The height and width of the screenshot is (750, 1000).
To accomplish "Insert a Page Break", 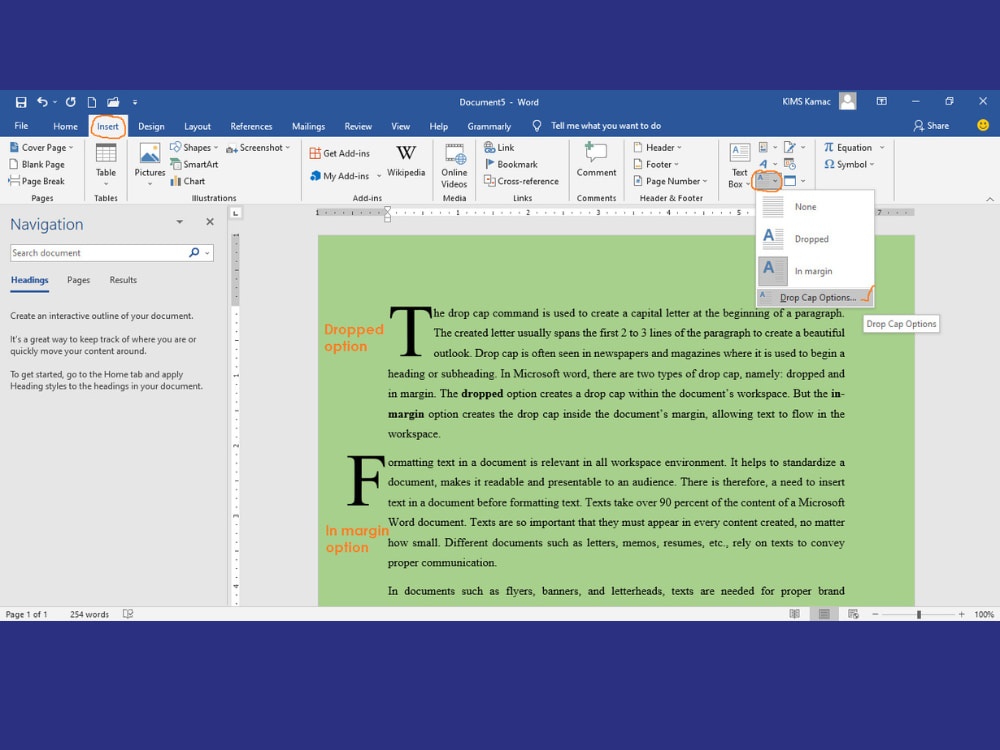I will pos(36,181).
